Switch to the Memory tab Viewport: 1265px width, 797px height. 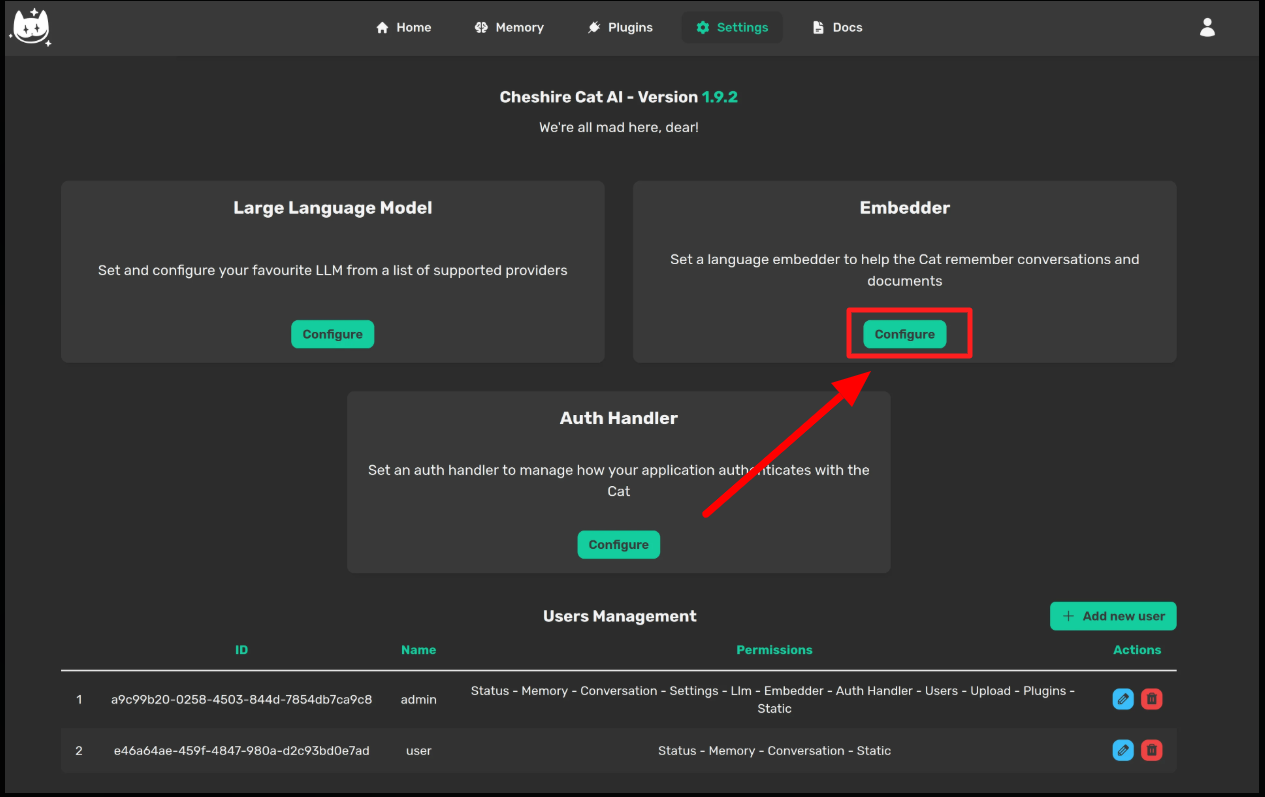[509, 27]
